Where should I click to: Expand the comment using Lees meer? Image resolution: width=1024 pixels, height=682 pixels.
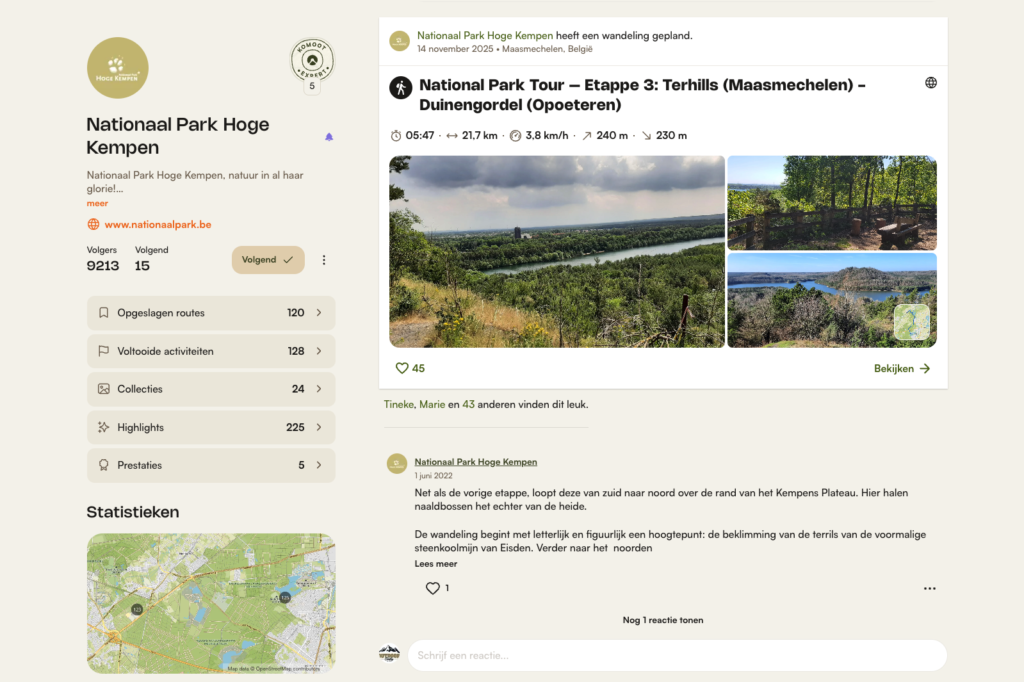click(434, 563)
